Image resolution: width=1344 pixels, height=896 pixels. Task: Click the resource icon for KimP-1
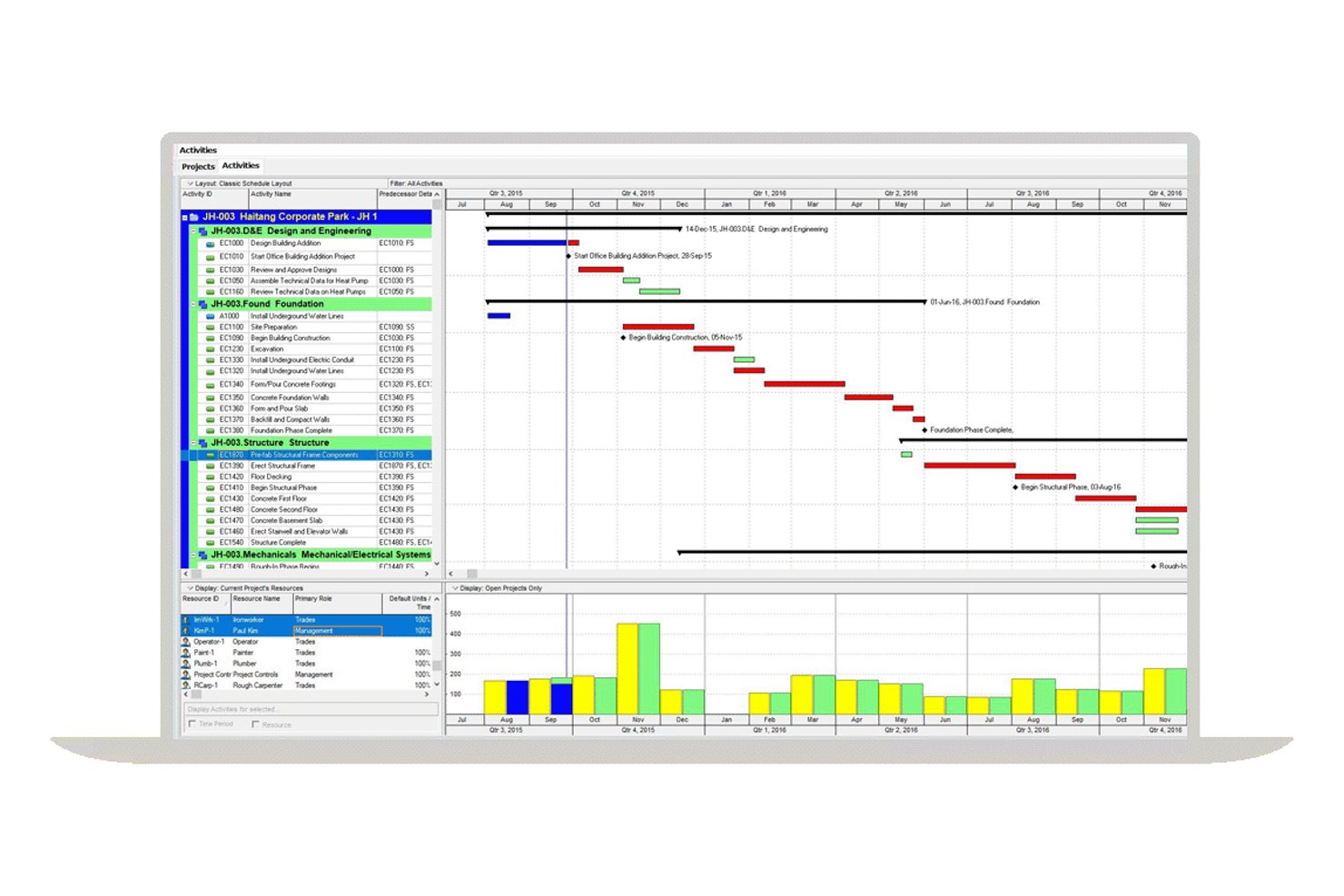186,631
